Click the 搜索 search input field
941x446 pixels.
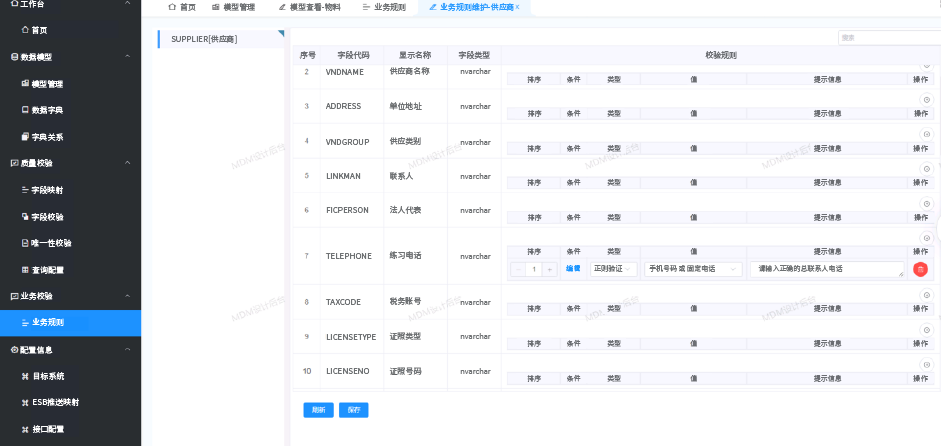click(888, 38)
